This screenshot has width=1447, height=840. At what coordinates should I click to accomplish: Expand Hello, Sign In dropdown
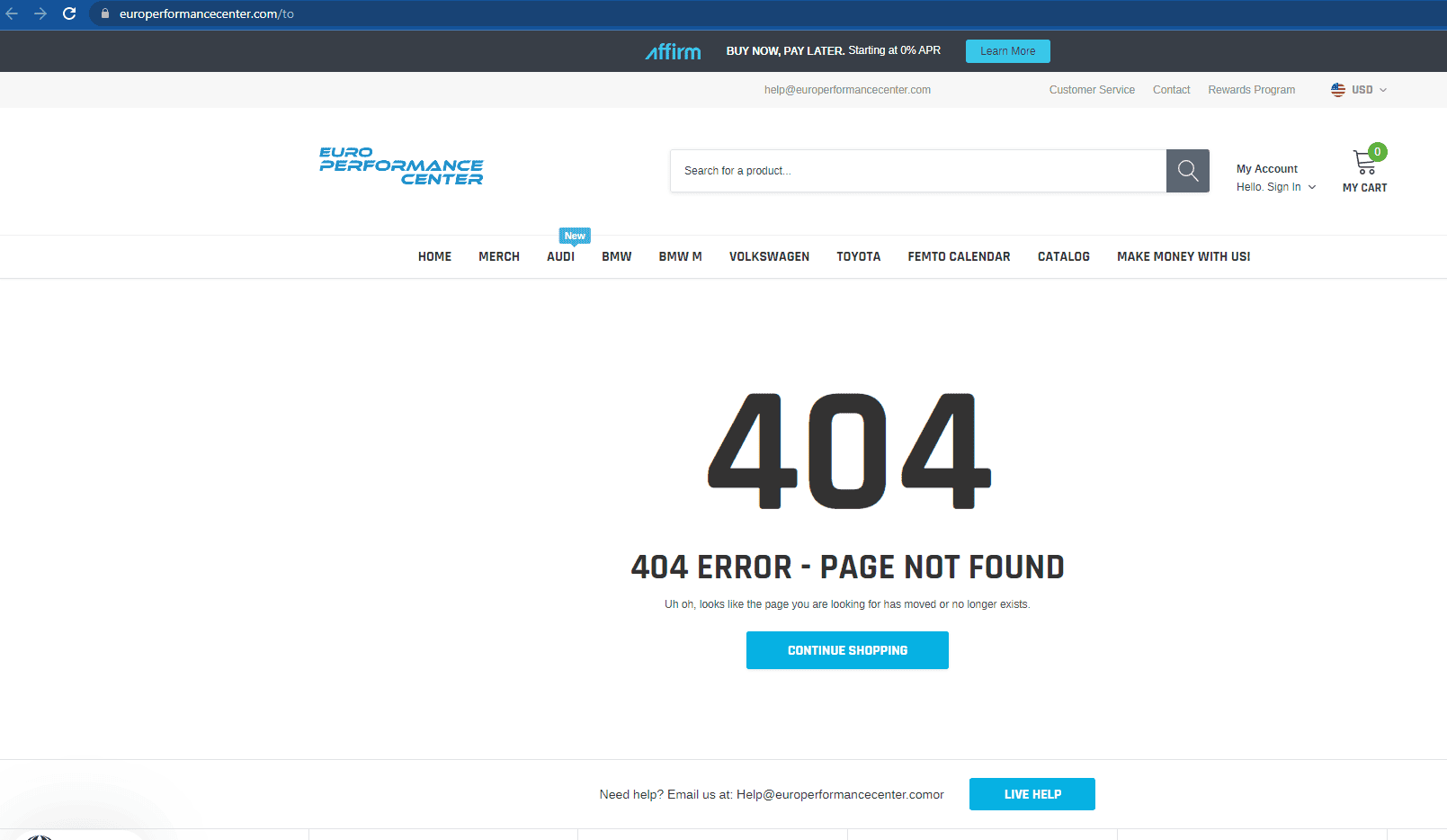click(1276, 187)
